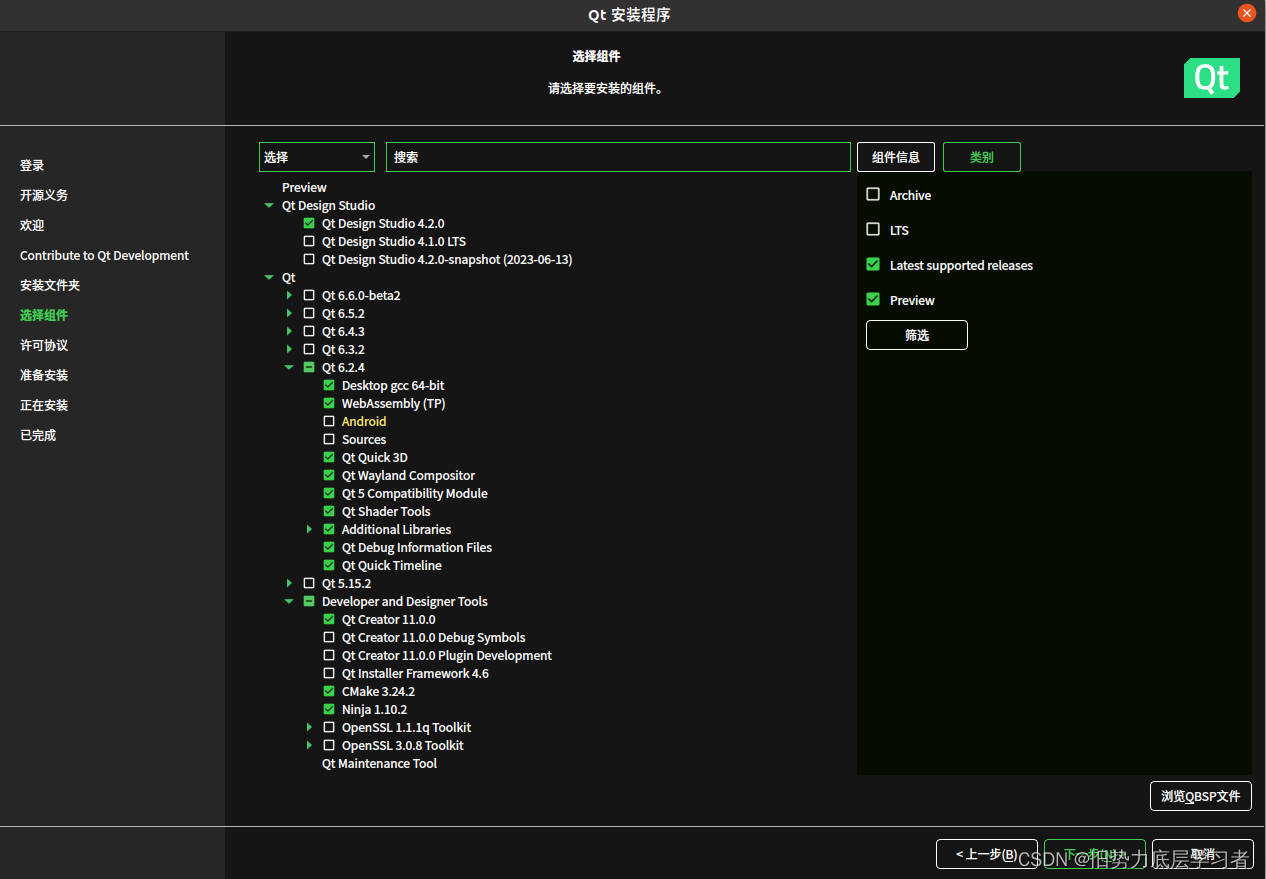Screen dimensions: 1266x879
Task: Close the Qt installer window
Action: click(1247, 13)
